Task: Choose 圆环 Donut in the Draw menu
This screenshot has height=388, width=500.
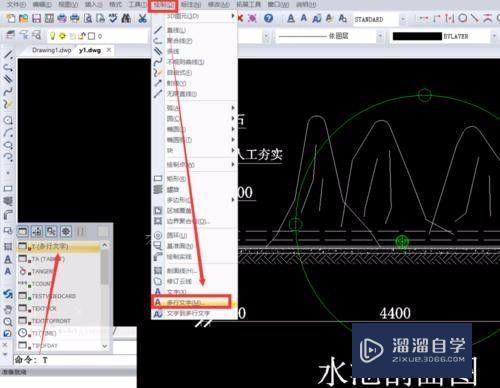Action: point(195,236)
